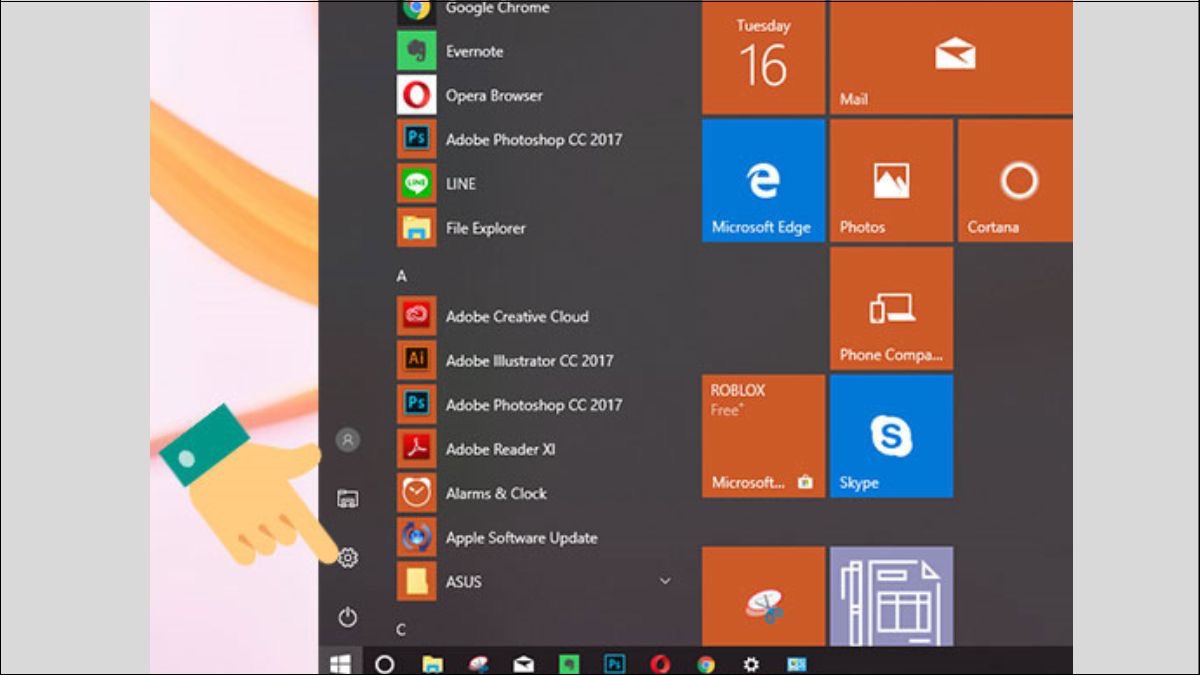Open the user account icon in Start rail
The width and height of the screenshot is (1200, 675).
(348, 440)
